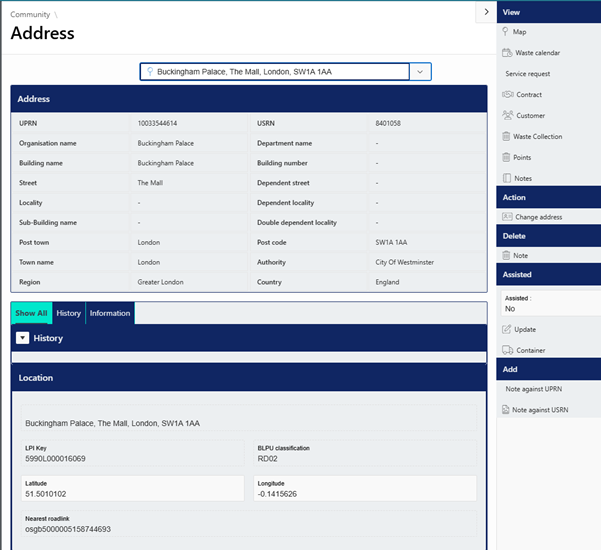Click the USRN value 8401058
Screen dimensions: 601x550
click(x=388, y=123)
